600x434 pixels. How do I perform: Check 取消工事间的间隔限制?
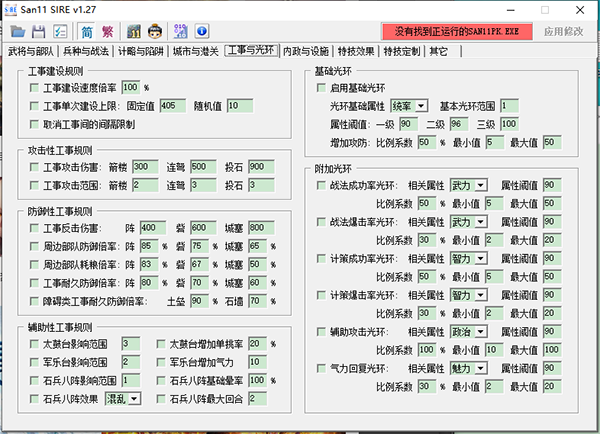coord(34,124)
